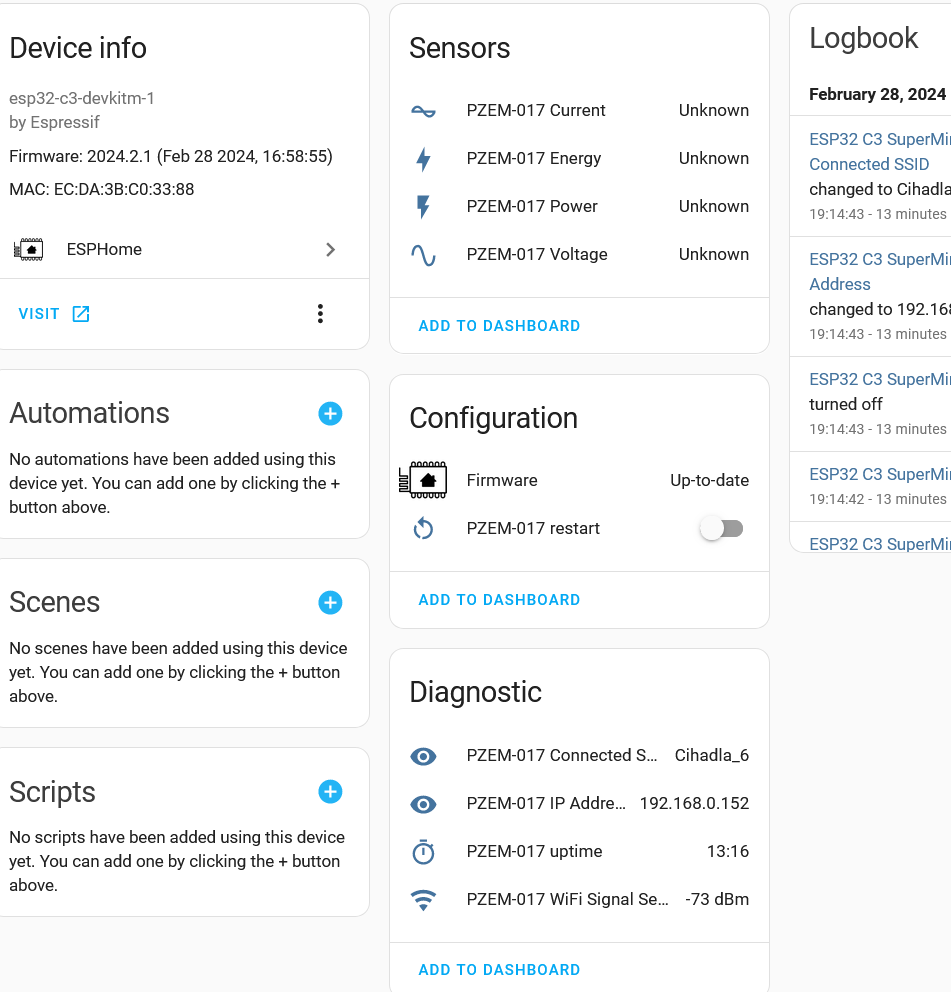Click Add to Dashboard under Sensors

[x=499, y=326]
